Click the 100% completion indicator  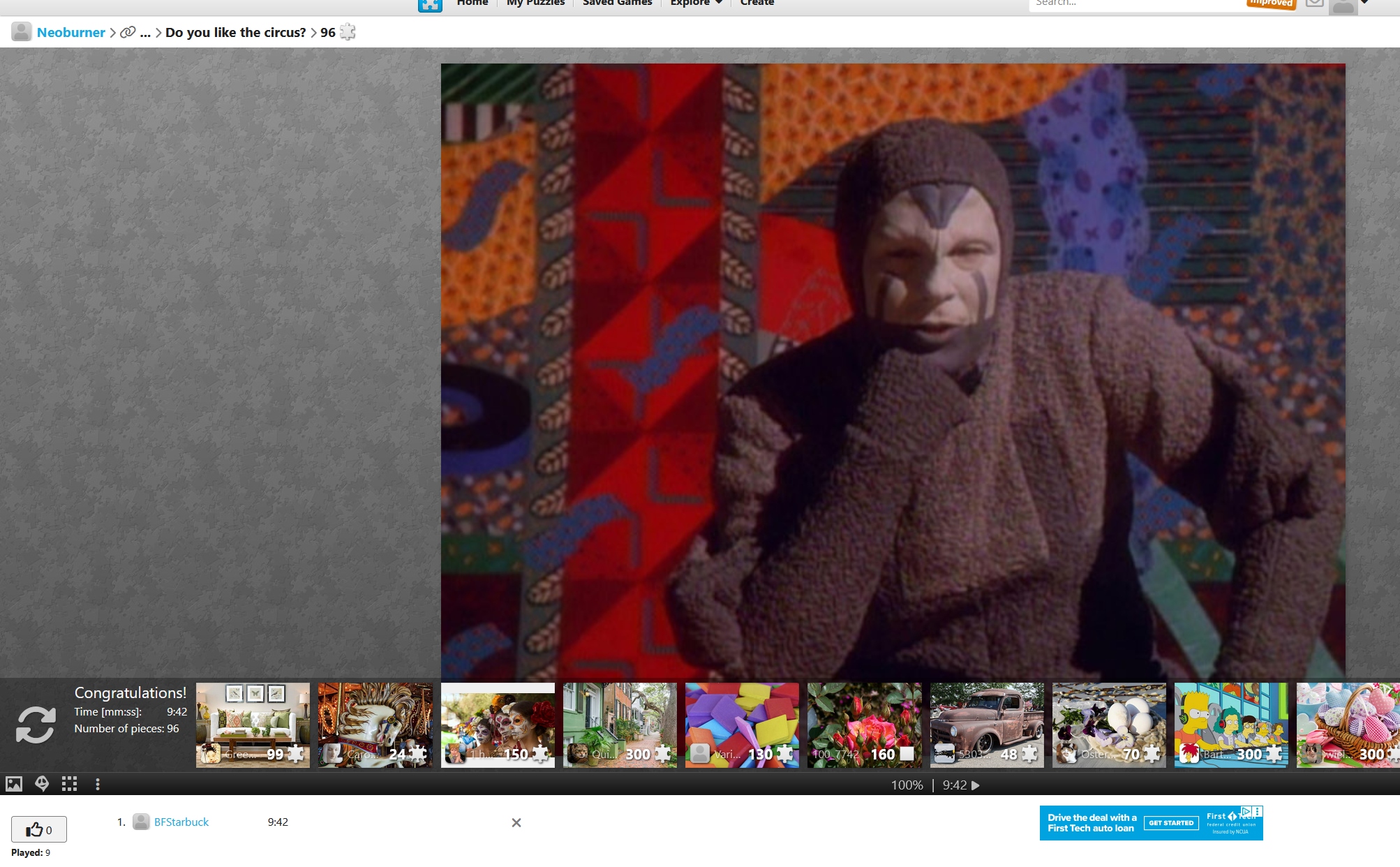point(907,785)
